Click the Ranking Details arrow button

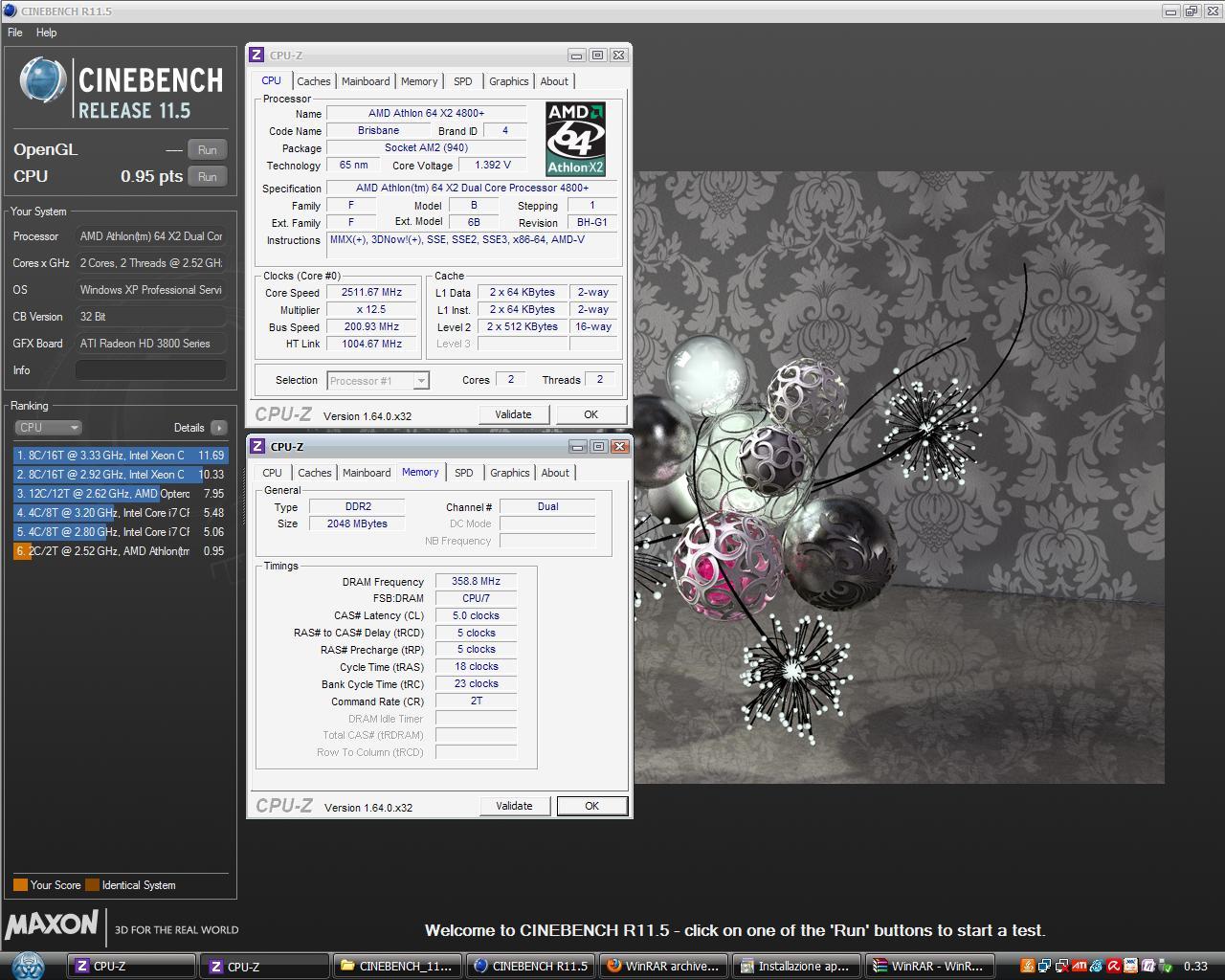coord(219,428)
